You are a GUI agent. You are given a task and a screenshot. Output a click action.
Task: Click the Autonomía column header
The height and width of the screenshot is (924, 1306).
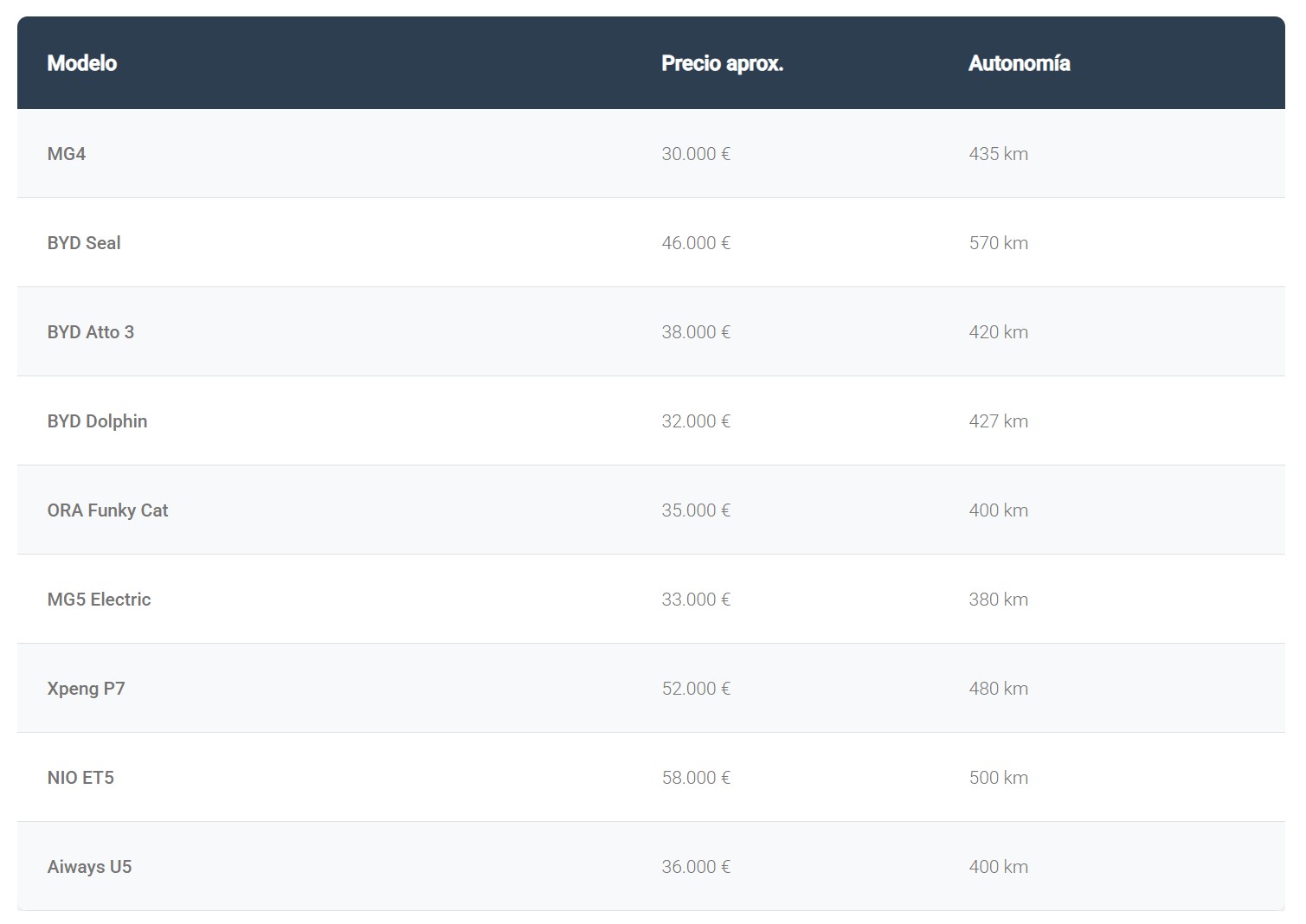coord(1019,63)
